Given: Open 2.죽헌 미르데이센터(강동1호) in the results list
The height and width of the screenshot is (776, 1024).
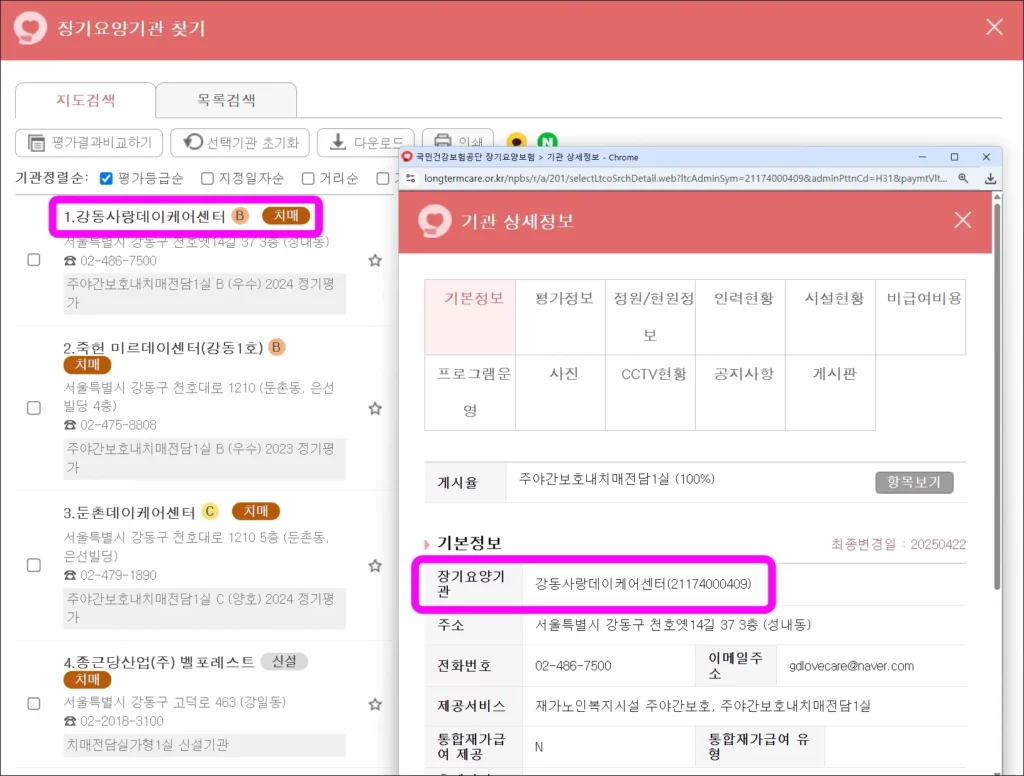Looking at the screenshot, I should pyautogui.click(x=163, y=348).
